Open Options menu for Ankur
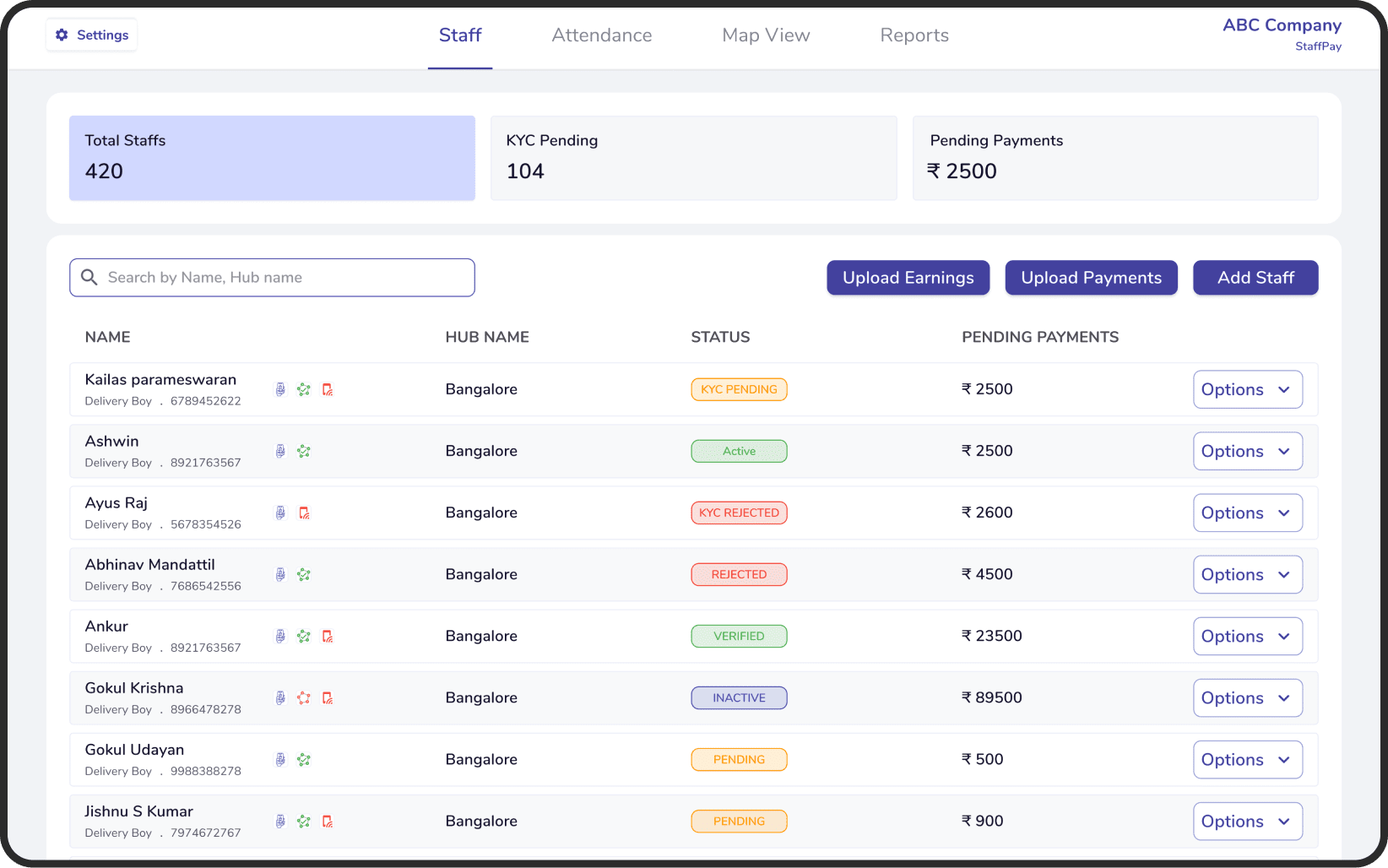Image resolution: width=1388 pixels, height=868 pixels. [x=1248, y=636]
